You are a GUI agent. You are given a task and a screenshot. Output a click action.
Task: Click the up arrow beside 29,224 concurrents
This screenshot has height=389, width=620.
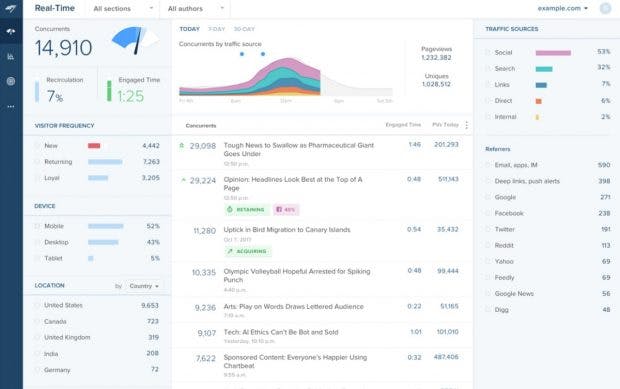(183, 180)
